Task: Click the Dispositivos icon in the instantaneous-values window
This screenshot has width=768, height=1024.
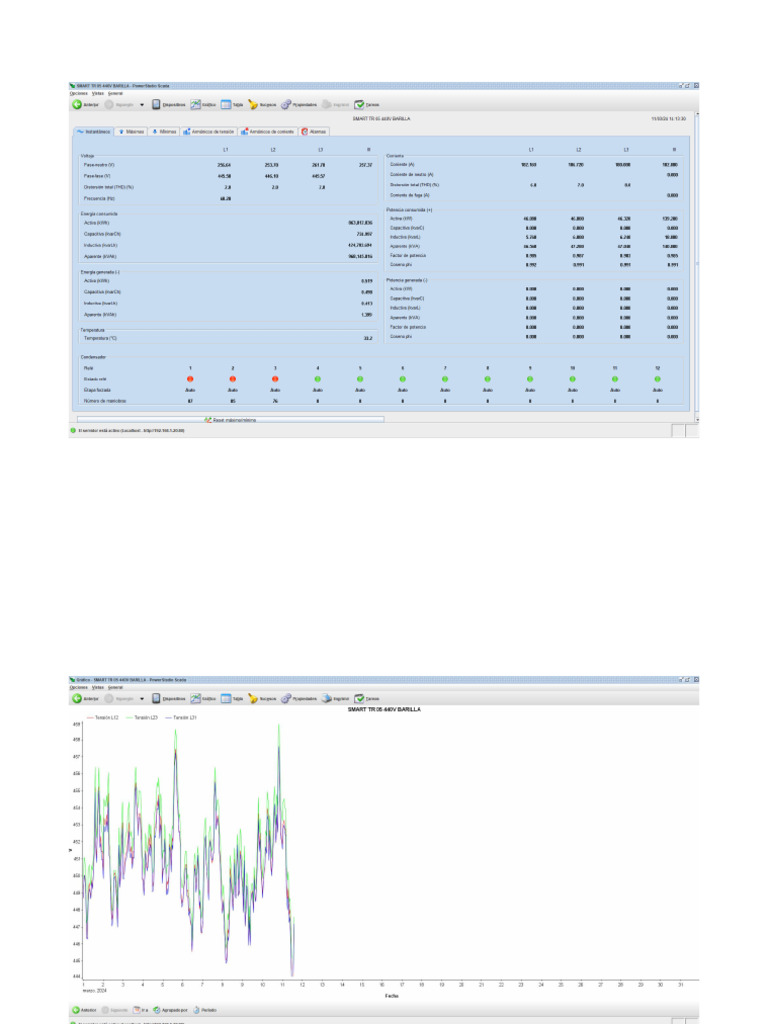Action: tap(157, 104)
